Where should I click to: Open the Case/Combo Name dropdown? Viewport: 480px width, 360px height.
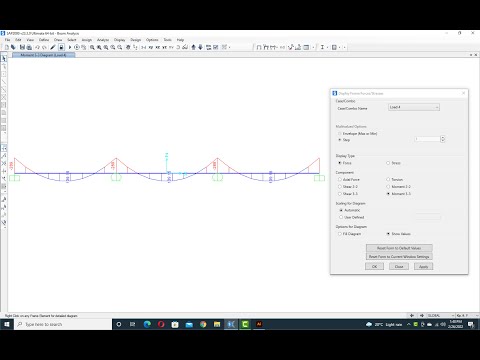pyautogui.click(x=414, y=107)
